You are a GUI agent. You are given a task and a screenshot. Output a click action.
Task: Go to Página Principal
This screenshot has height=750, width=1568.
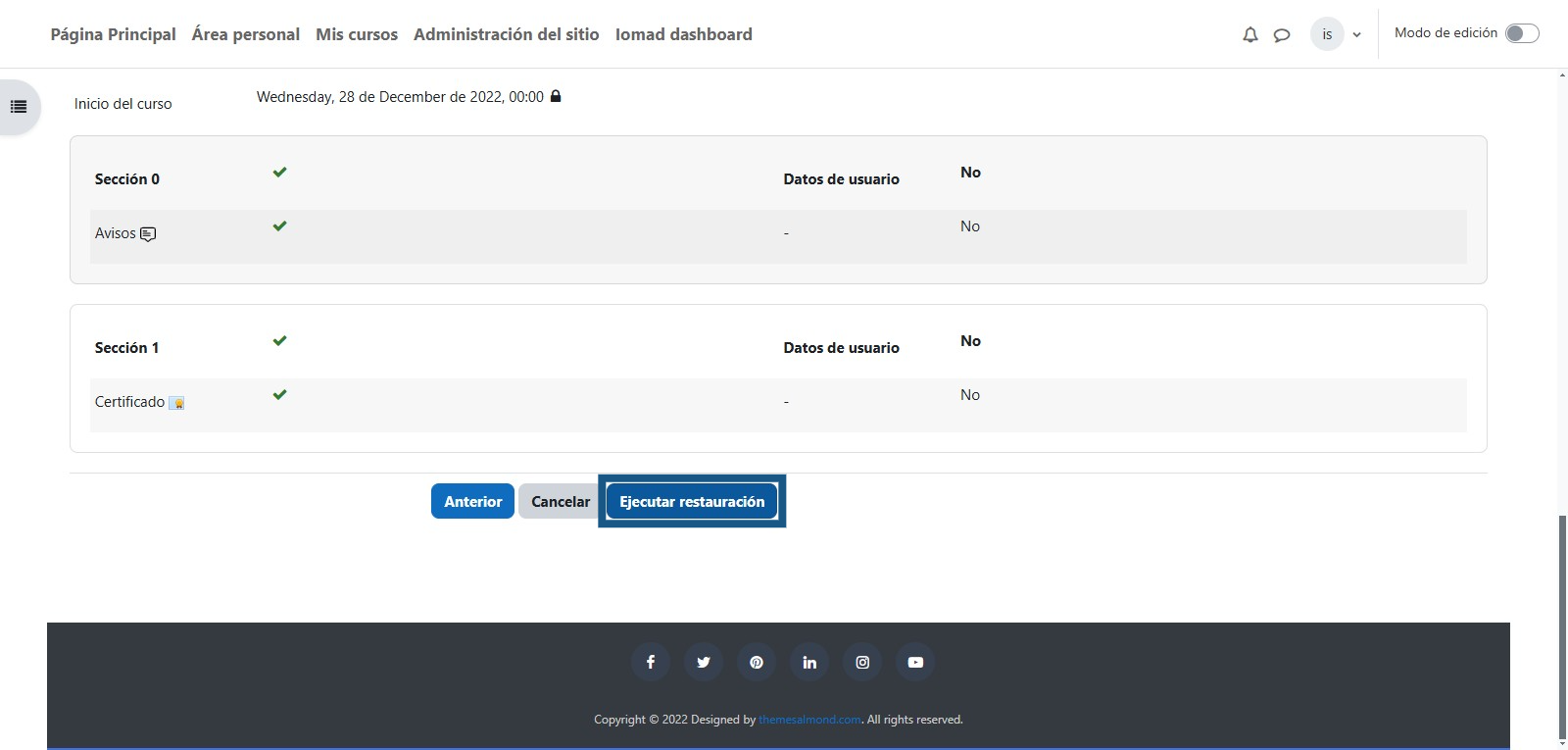pos(113,34)
